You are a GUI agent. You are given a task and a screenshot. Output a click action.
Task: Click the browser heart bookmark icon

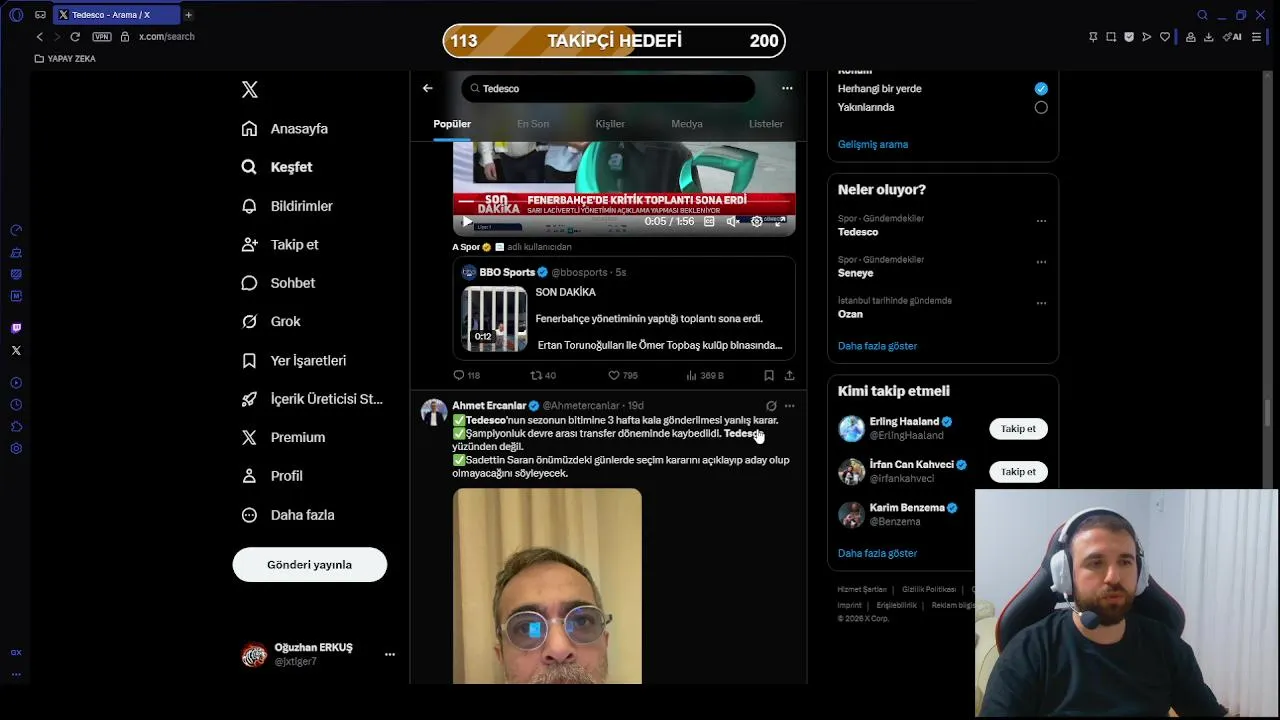(x=1165, y=37)
